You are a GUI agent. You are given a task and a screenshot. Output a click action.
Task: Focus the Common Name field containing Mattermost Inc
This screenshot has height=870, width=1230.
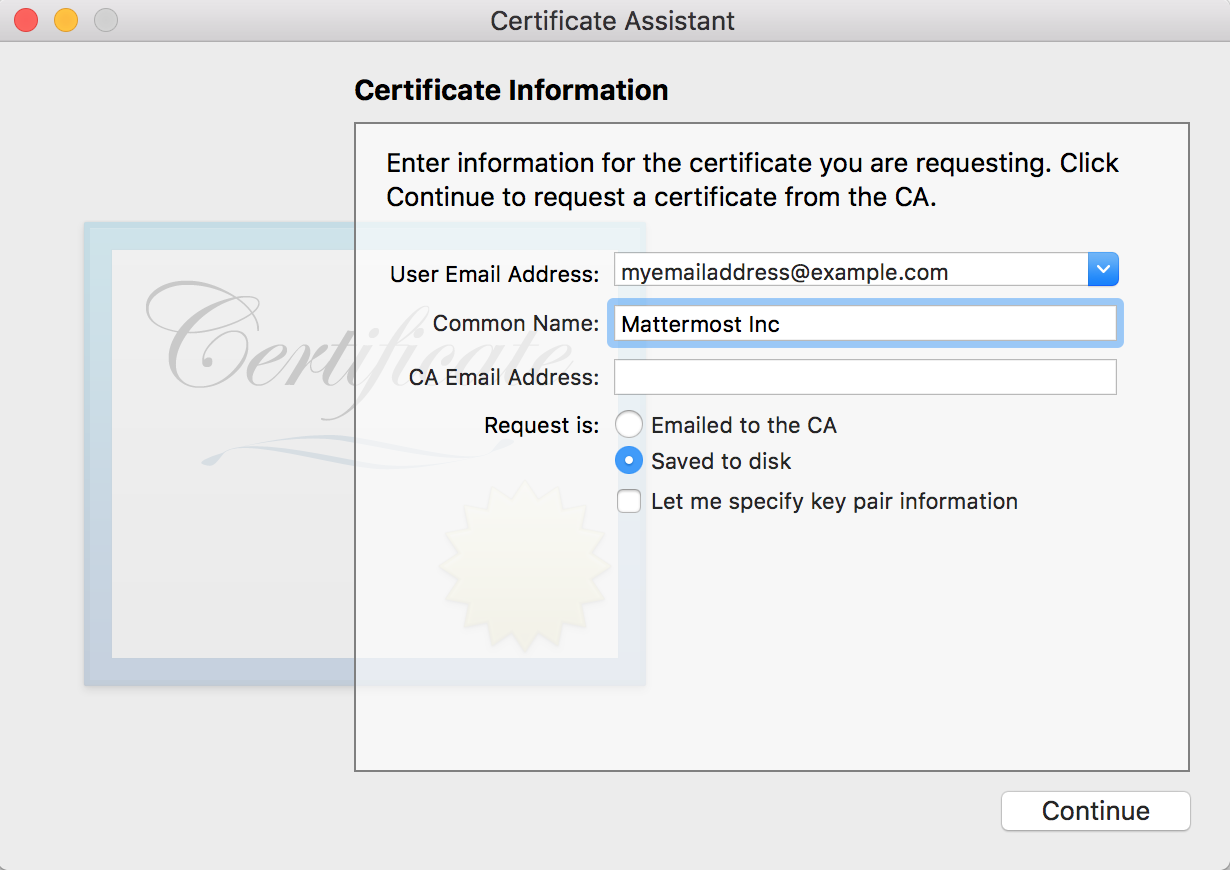click(x=864, y=324)
